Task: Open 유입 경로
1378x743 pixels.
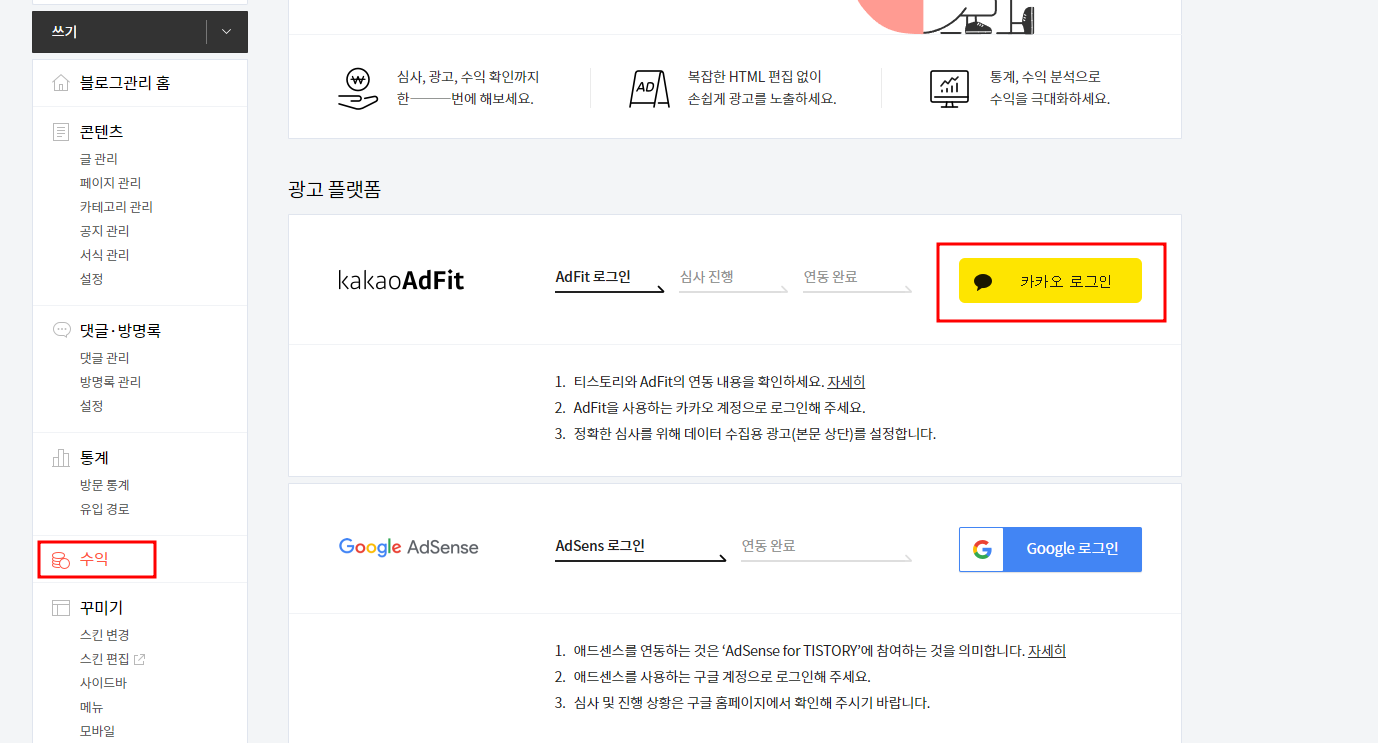Action: 105,509
